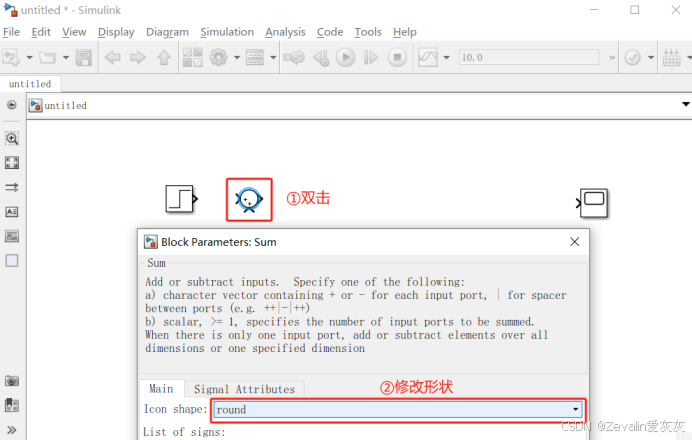Click the Fit to View palette icon
The image size is (692, 440).
pyautogui.click(x=12, y=163)
